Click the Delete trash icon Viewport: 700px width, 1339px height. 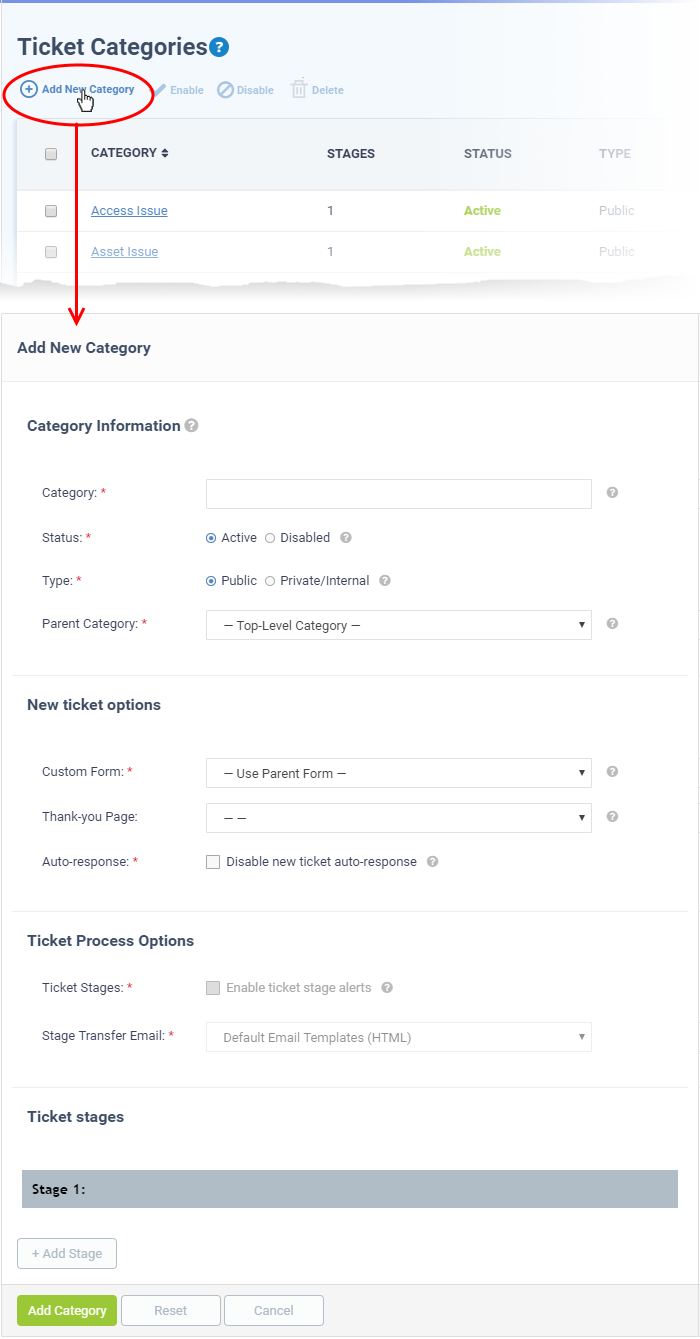[298, 89]
